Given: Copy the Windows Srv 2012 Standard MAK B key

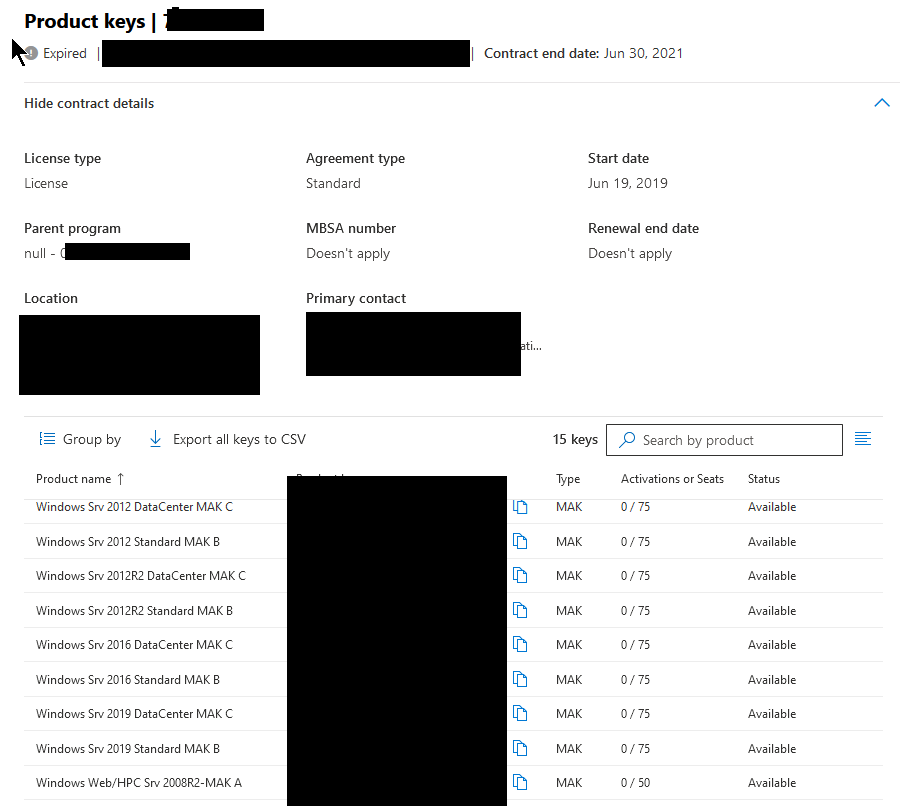Looking at the screenshot, I should (x=520, y=541).
